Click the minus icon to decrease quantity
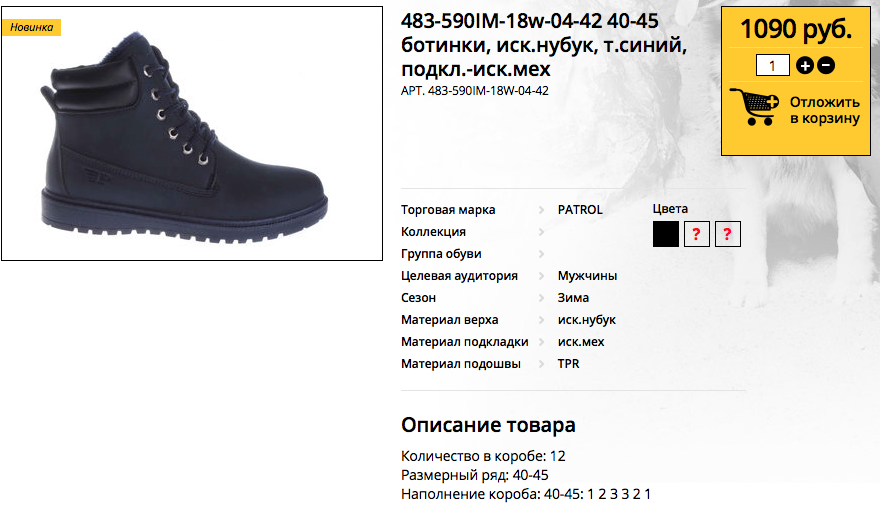This screenshot has width=880, height=517. coord(826,66)
